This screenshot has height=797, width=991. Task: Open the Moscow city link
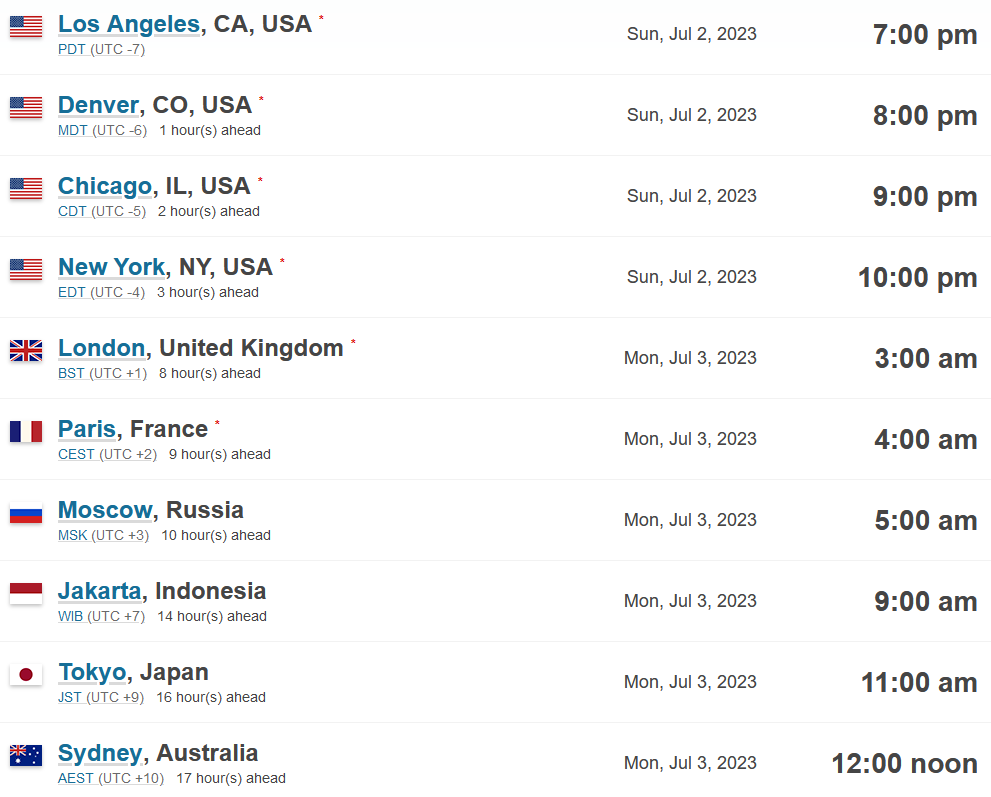[x=105, y=509]
